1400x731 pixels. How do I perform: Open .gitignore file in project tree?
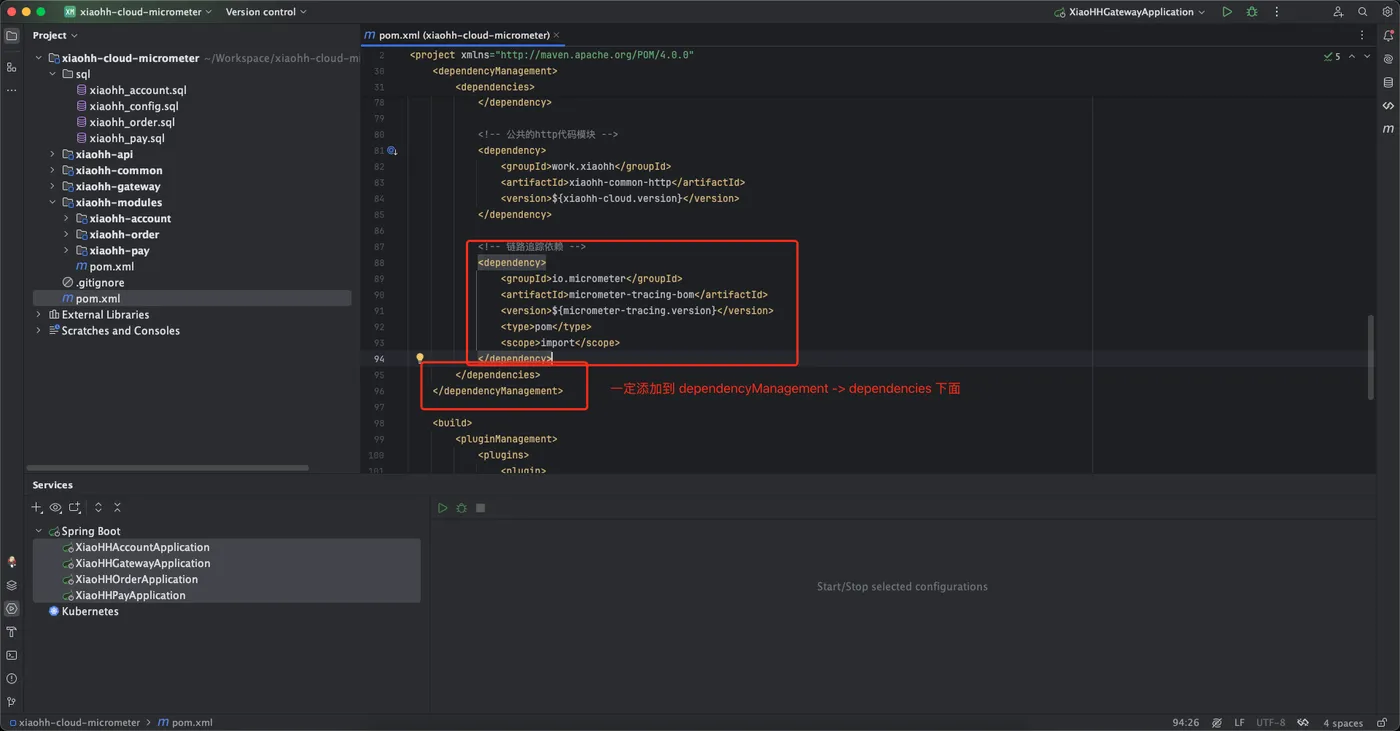pos(100,282)
